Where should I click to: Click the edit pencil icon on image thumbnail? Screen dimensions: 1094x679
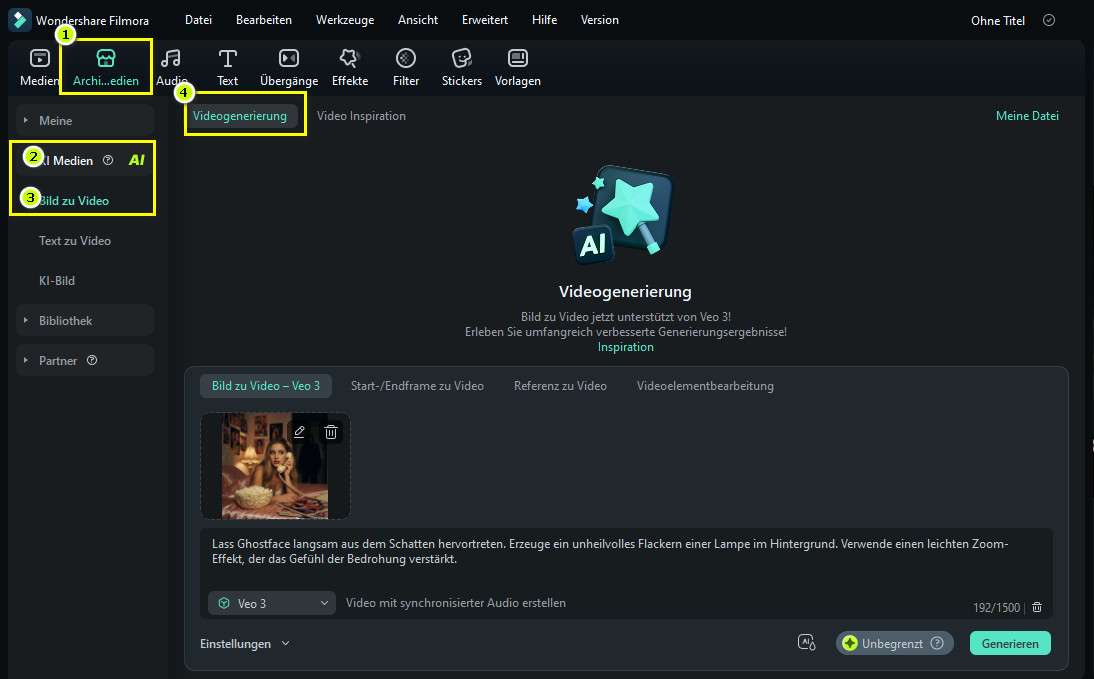click(299, 432)
